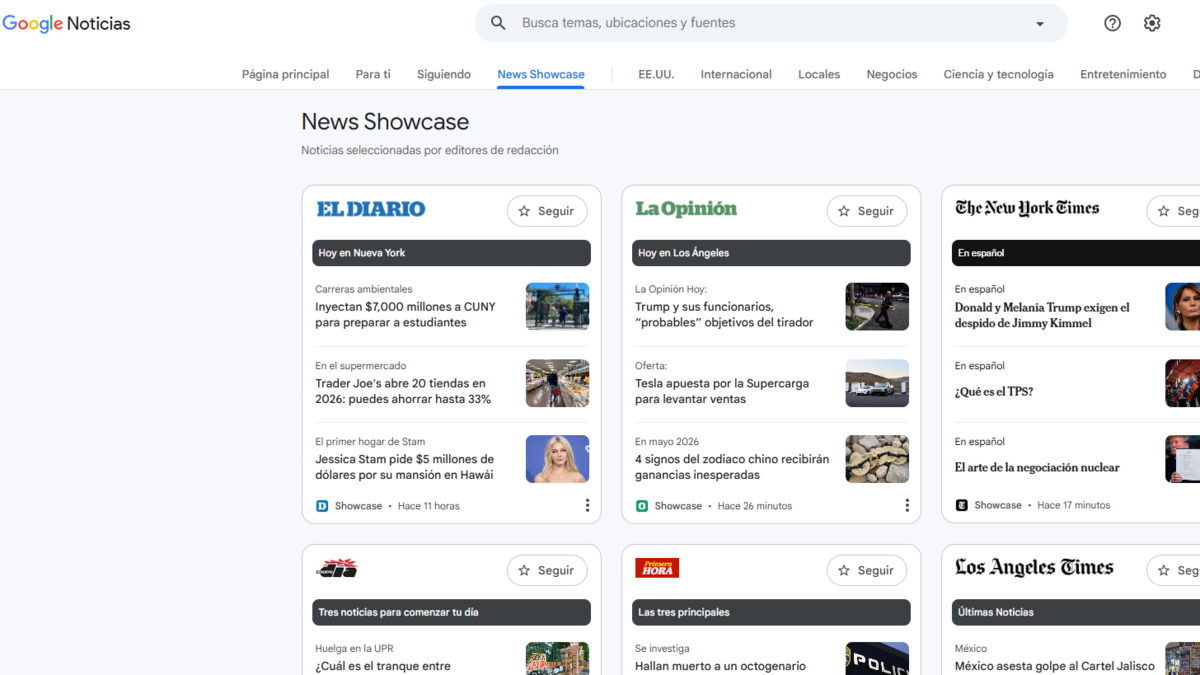Toggle Seguir star for La Opinión

[867, 211]
